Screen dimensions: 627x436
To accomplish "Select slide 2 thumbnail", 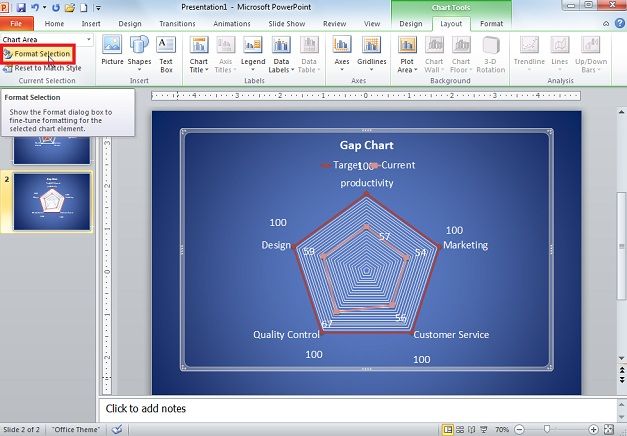I will (x=52, y=202).
